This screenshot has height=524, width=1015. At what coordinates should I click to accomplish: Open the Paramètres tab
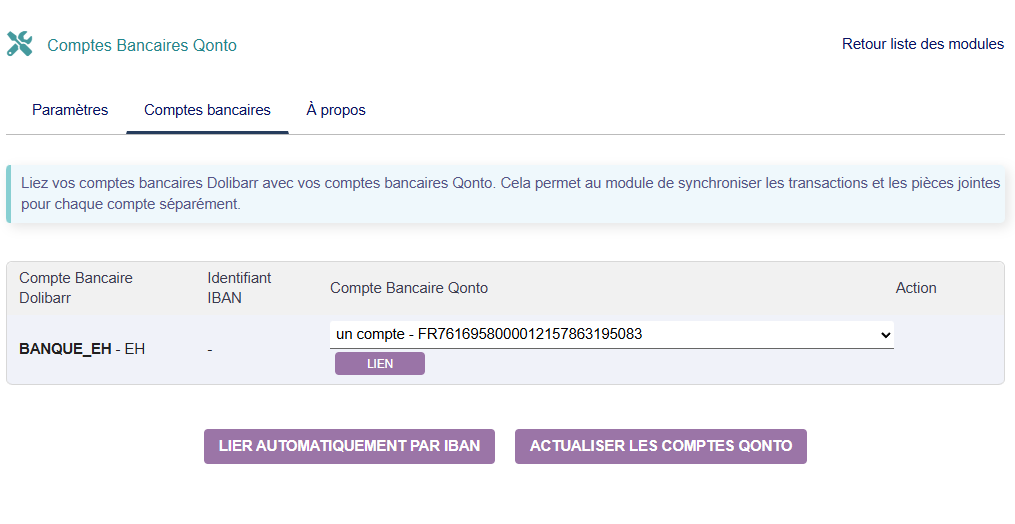coord(70,110)
